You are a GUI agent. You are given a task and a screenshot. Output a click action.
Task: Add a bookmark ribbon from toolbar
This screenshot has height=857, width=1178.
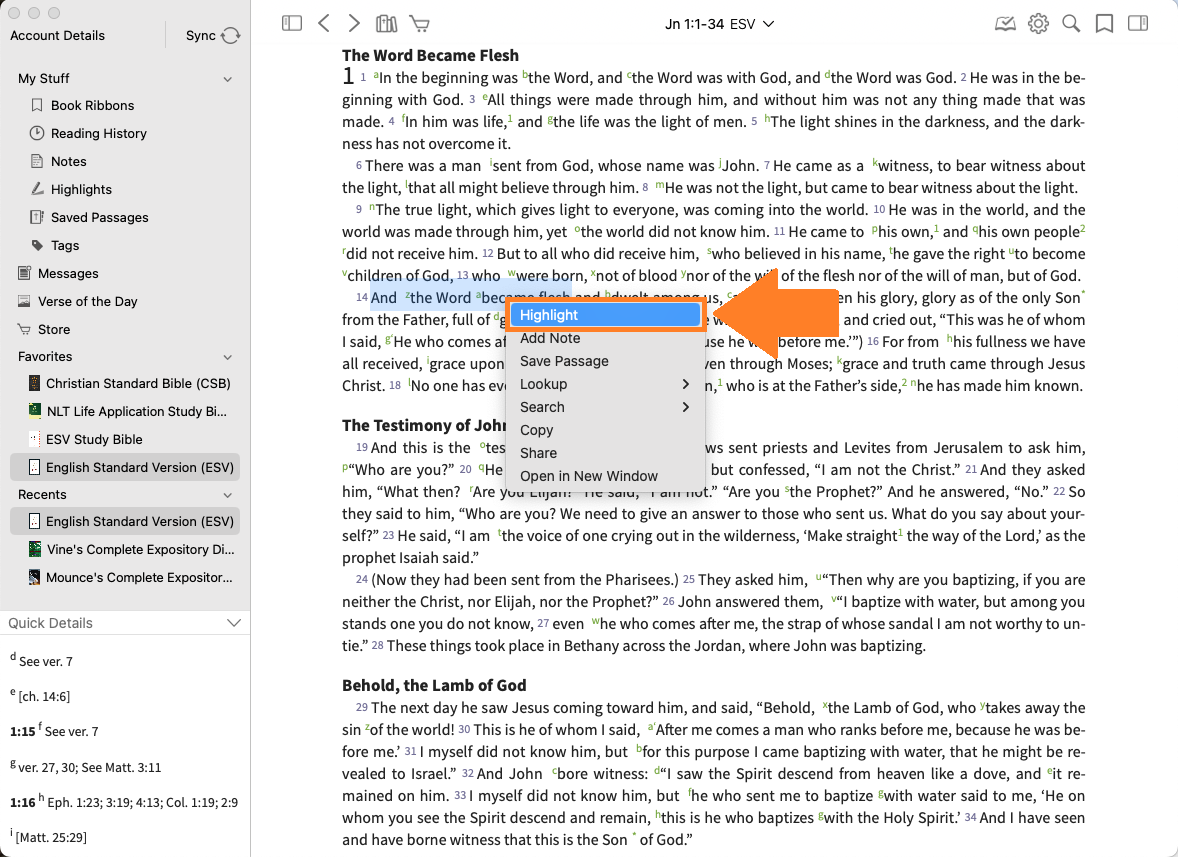click(x=1104, y=24)
